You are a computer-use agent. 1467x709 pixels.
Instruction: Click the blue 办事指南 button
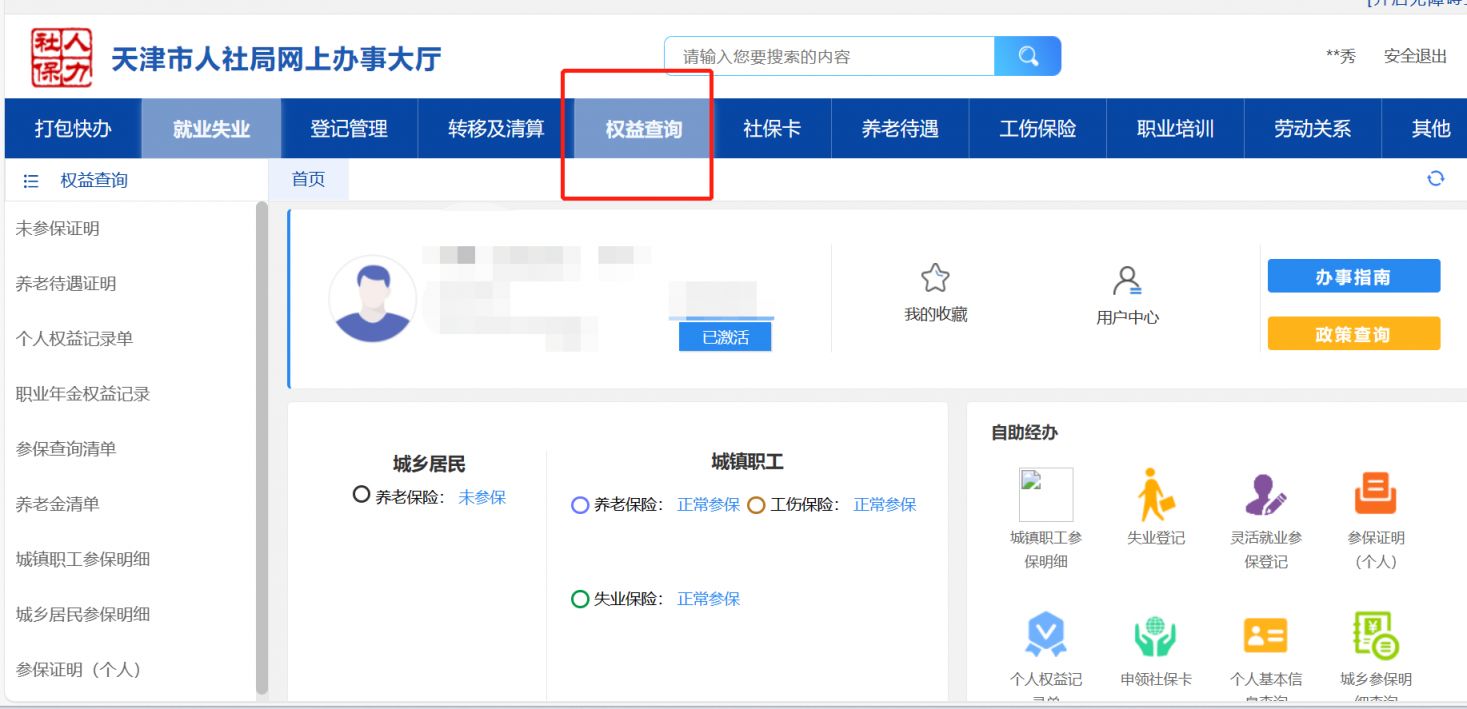pyautogui.click(x=1353, y=277)
